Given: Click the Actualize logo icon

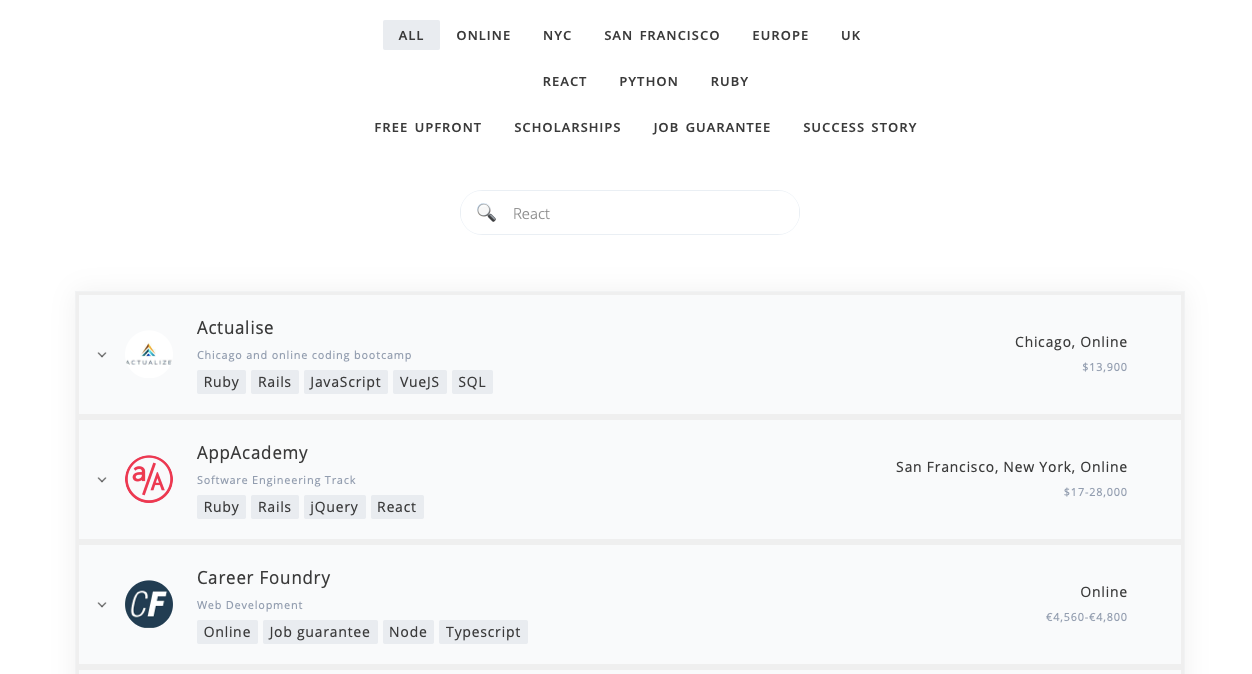Looking at the screenshot, I should (x=149, y=354).
